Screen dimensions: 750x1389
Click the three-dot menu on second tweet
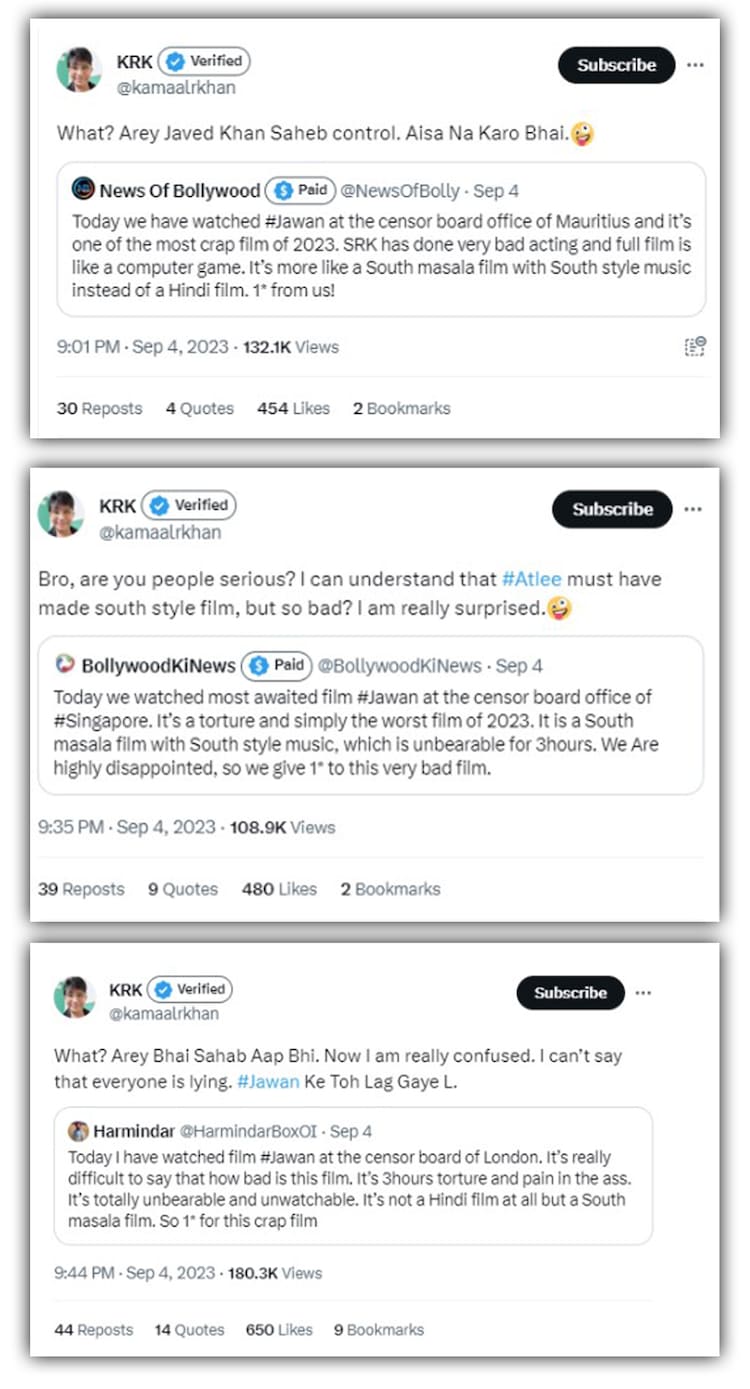click(x=693, y=509)
